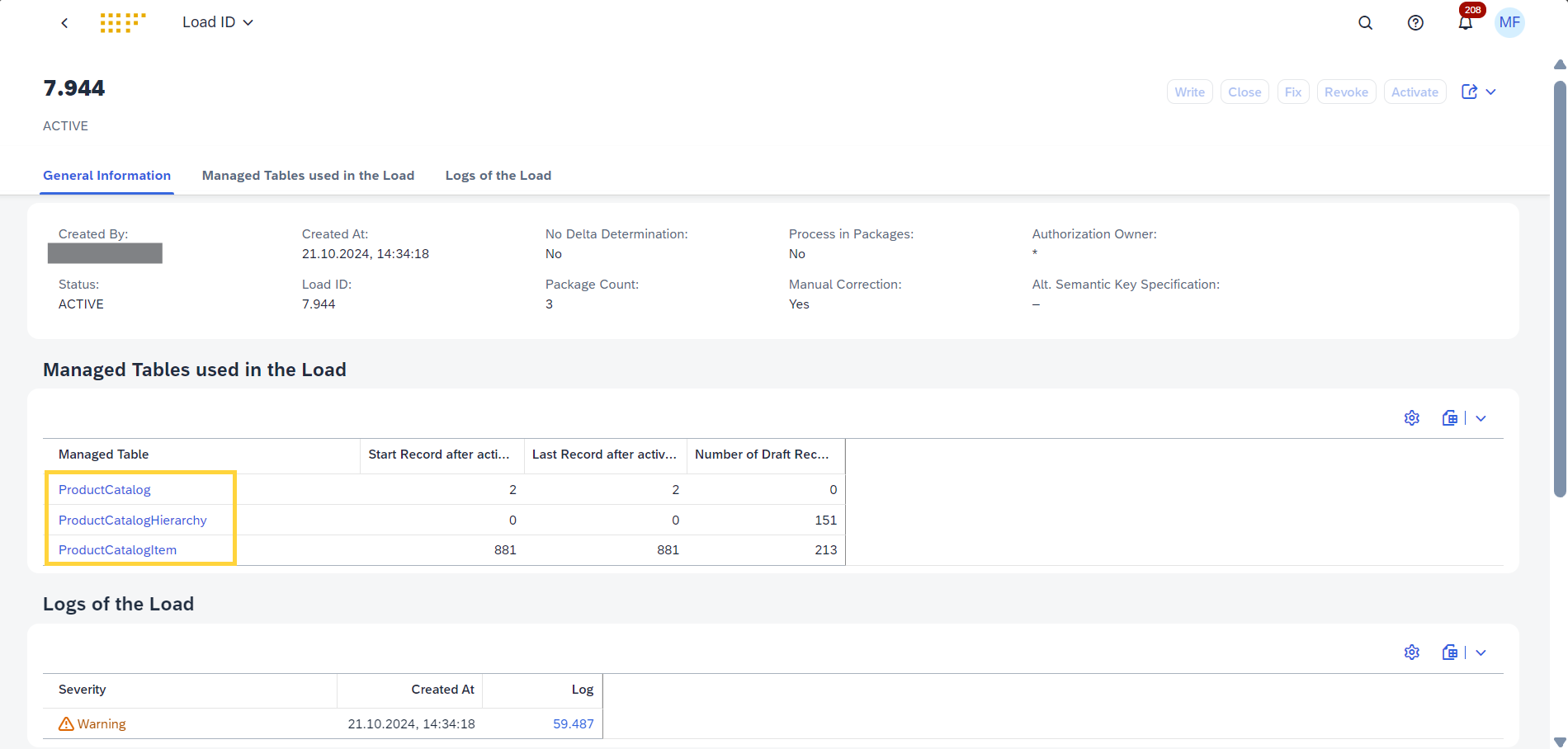Click the Package Count value 3
The height and width of the screenshot is (749, 1568).
coord(550,304)
